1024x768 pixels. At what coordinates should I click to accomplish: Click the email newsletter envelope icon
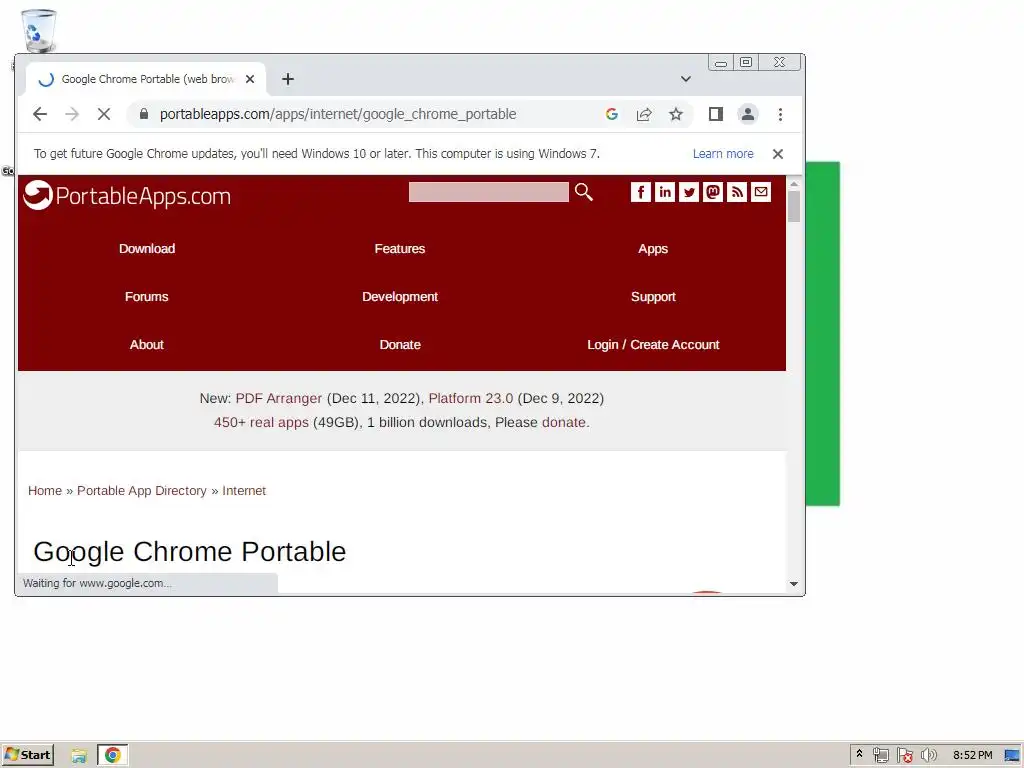click(x=761, y=192)
